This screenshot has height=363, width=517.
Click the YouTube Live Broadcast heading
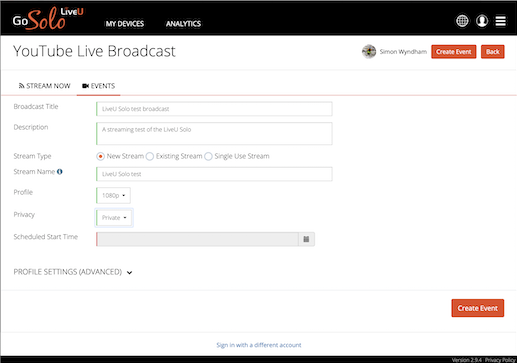point(94,51)
